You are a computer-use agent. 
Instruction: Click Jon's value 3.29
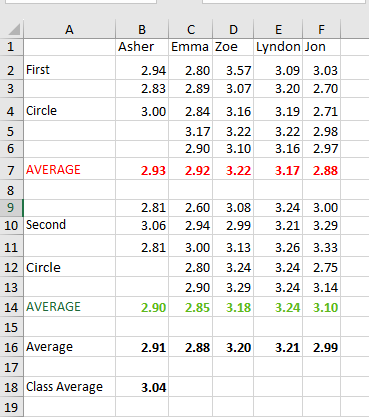click(321, 226)
